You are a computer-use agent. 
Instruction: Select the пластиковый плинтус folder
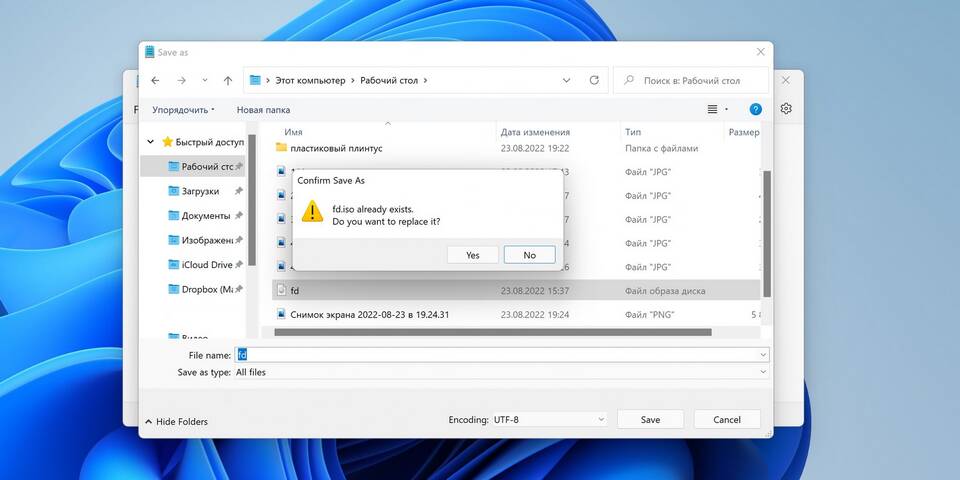pos(336,148)
